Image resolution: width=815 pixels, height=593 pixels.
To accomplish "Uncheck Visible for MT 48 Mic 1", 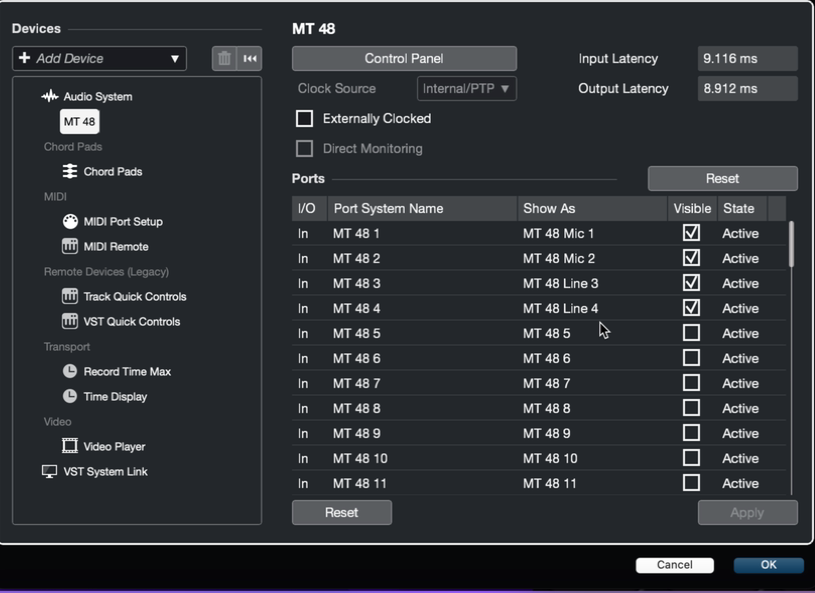I will [x=691, y=233].
